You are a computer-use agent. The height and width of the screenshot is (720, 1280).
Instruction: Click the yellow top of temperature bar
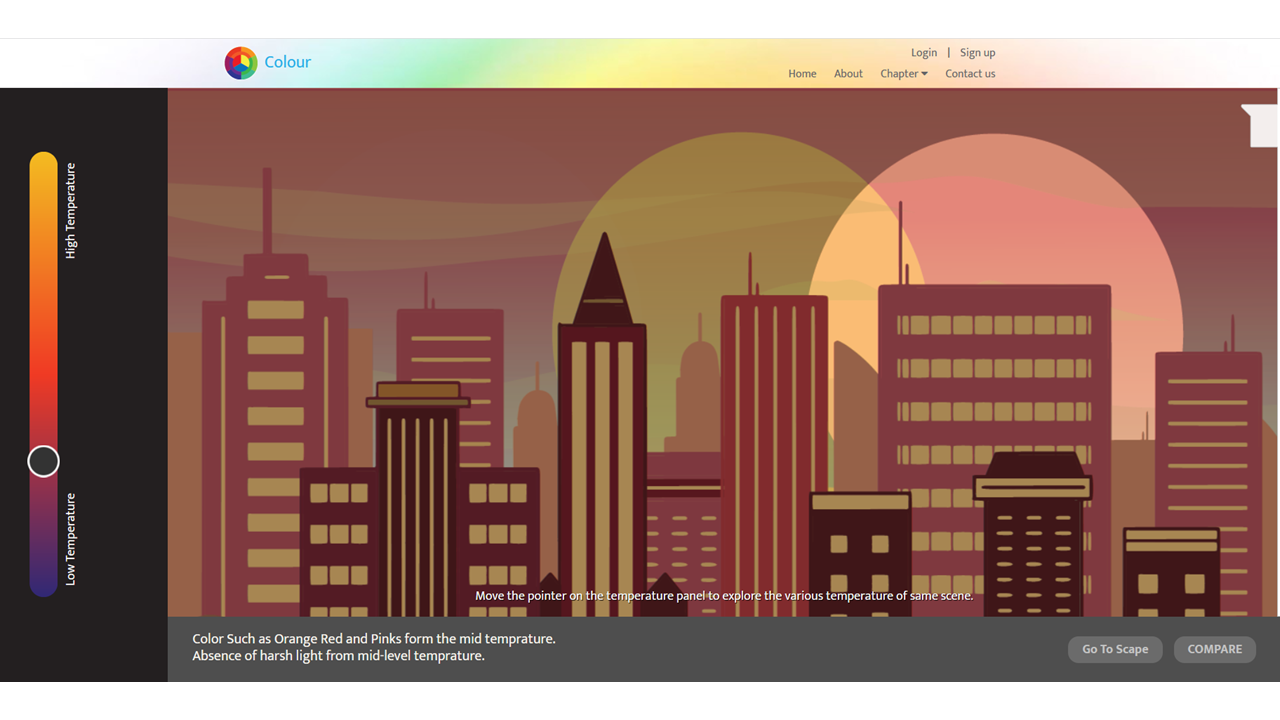pos(43,170)
